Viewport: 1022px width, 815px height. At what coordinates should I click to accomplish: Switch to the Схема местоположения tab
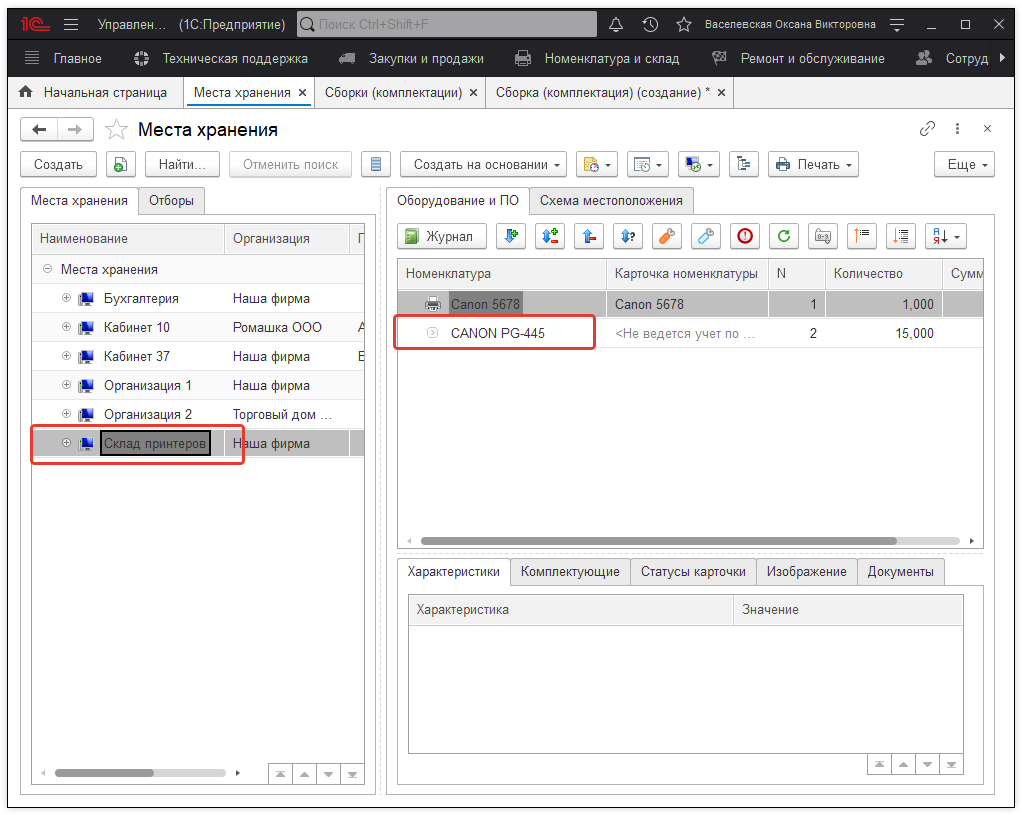click(x=611, y=200)
